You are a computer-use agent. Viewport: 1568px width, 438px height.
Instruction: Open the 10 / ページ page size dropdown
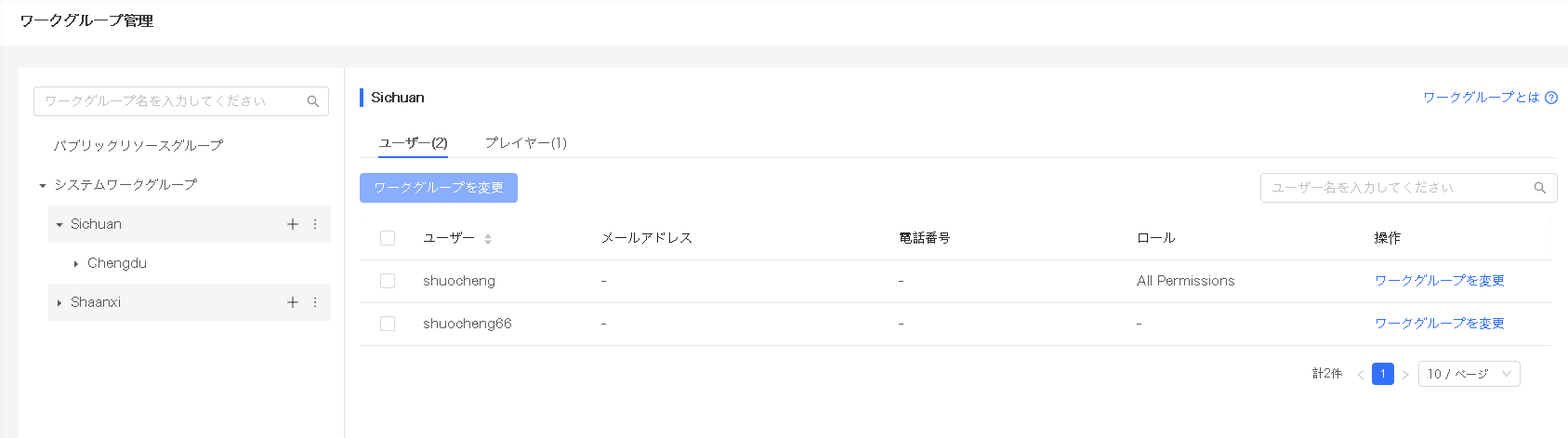click(x=1469, y=374)
